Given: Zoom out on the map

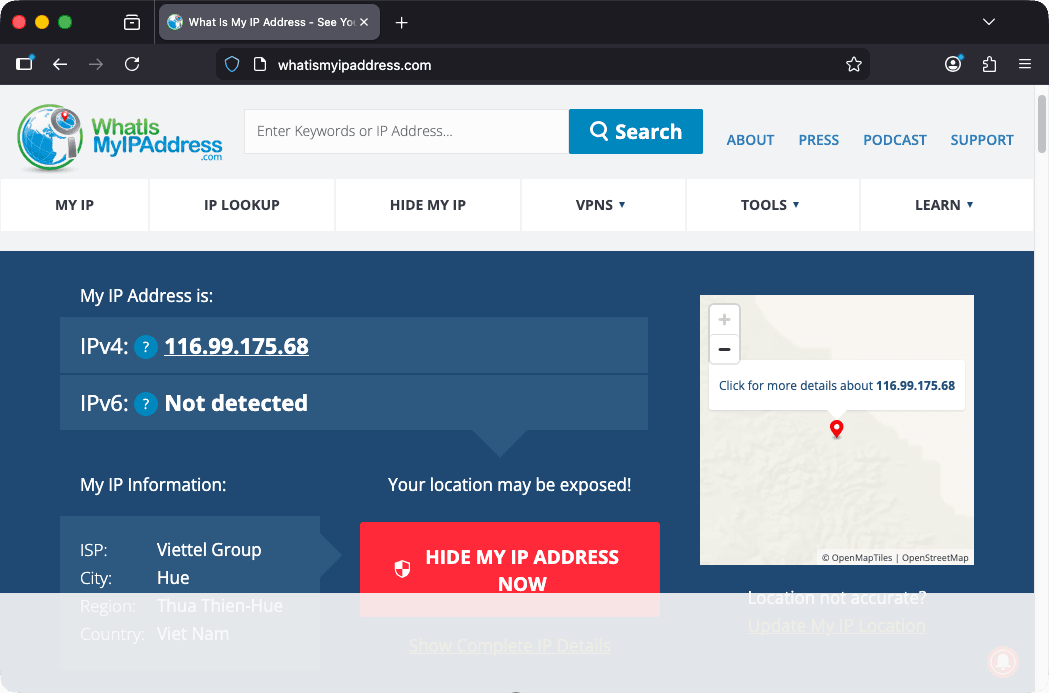Looking at the screenshot, I should click(724, 349).
